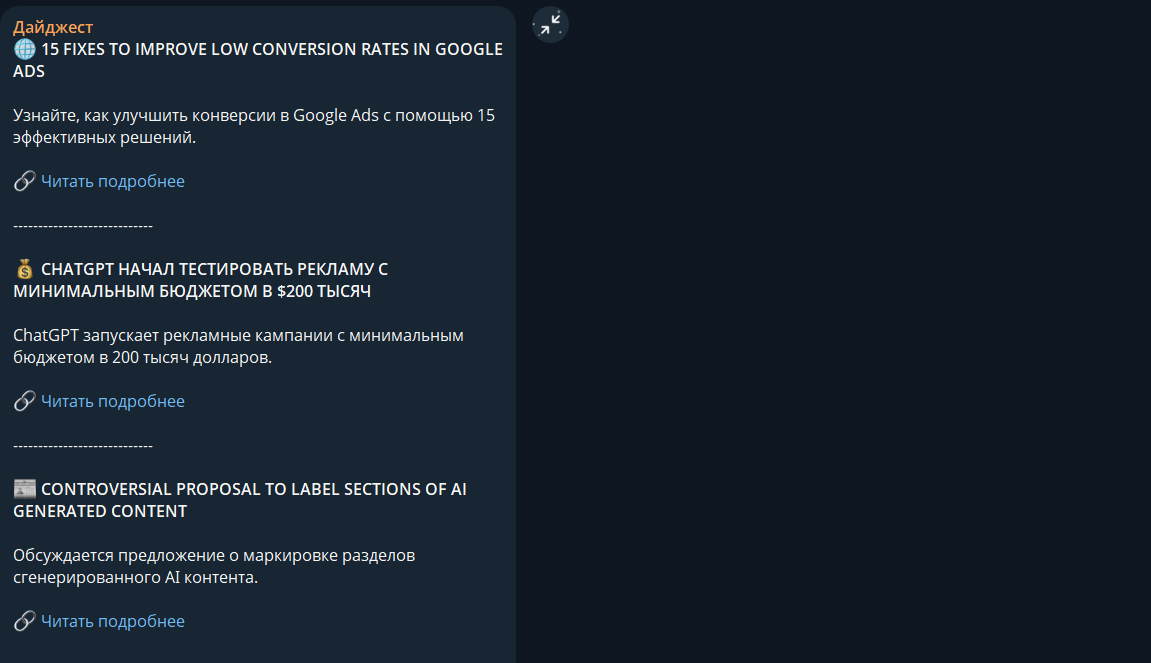Click the empty dark area beside the message
The image size is (1151, 663).
click(830, 350)
